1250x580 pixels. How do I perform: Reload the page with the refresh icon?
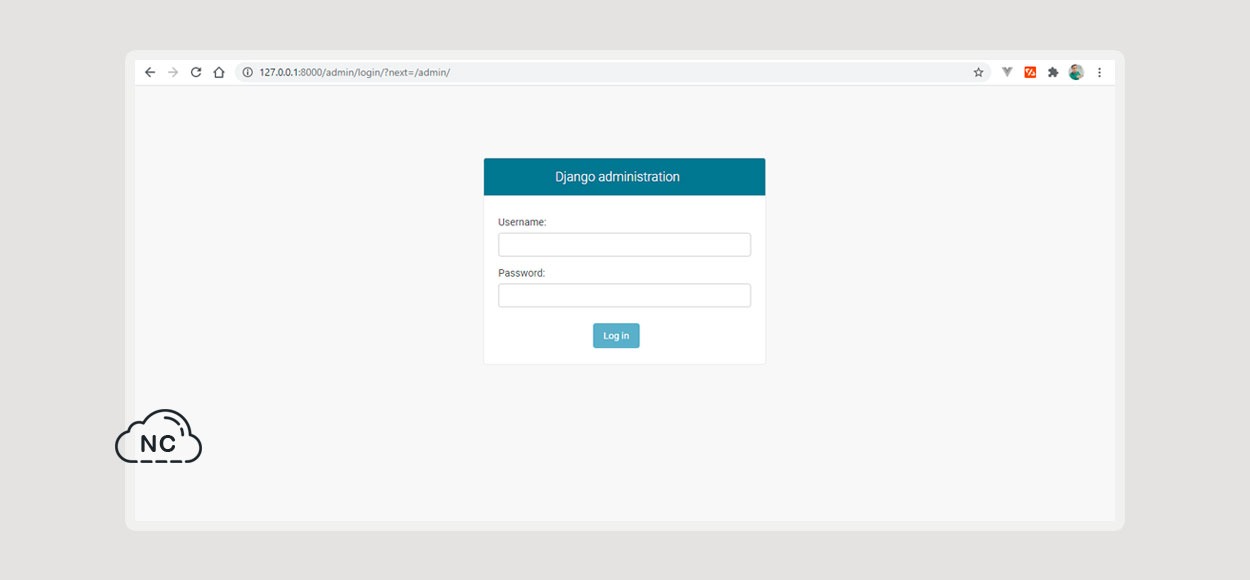click(x=196, y=72)
